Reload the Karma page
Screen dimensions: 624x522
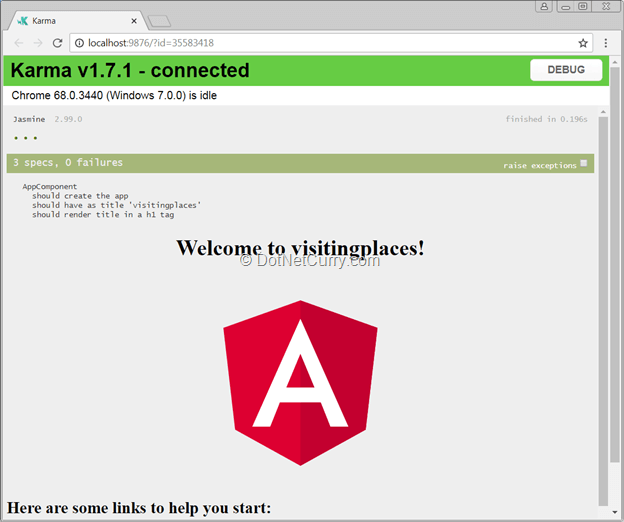(57, 43)
